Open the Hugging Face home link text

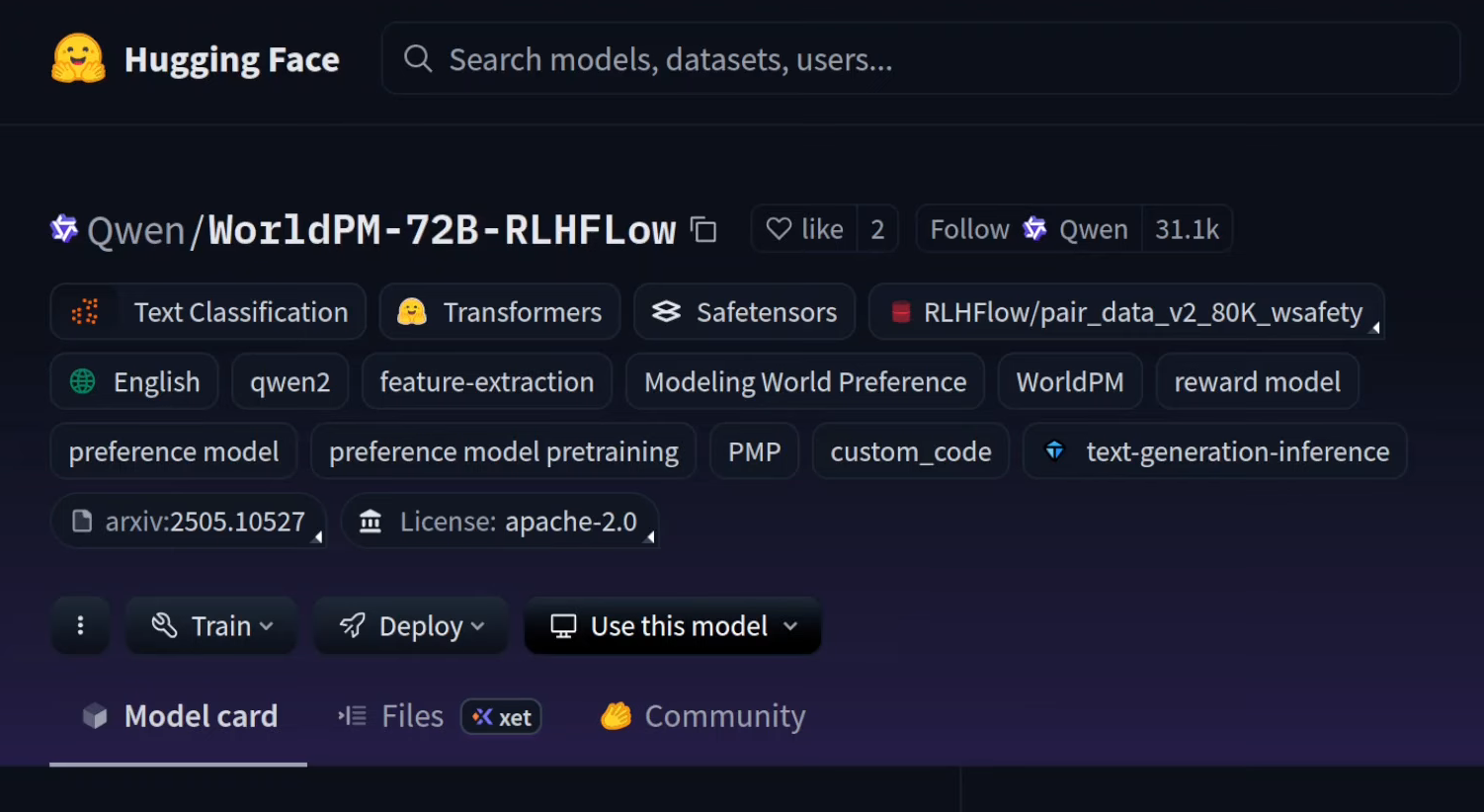pos(231,60)
